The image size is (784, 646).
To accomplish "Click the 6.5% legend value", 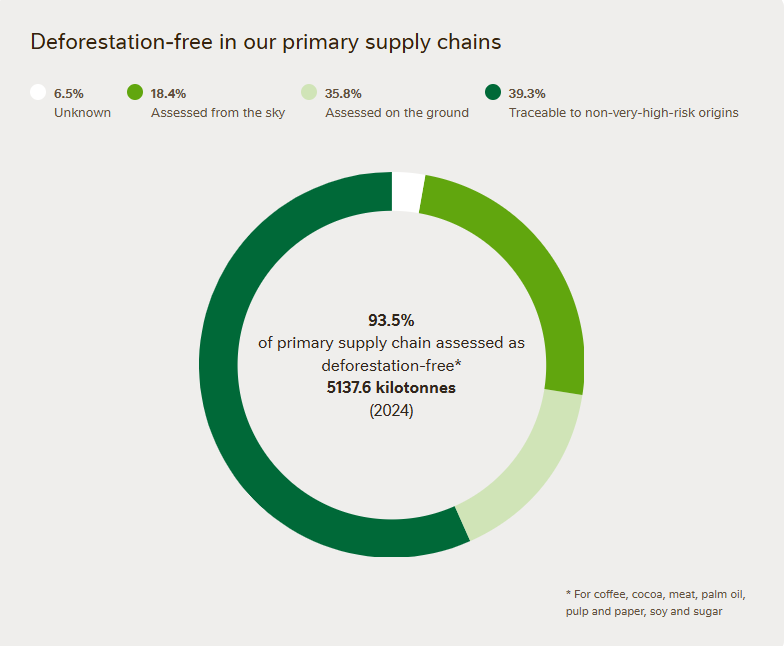I will click(x=69, y=94).
